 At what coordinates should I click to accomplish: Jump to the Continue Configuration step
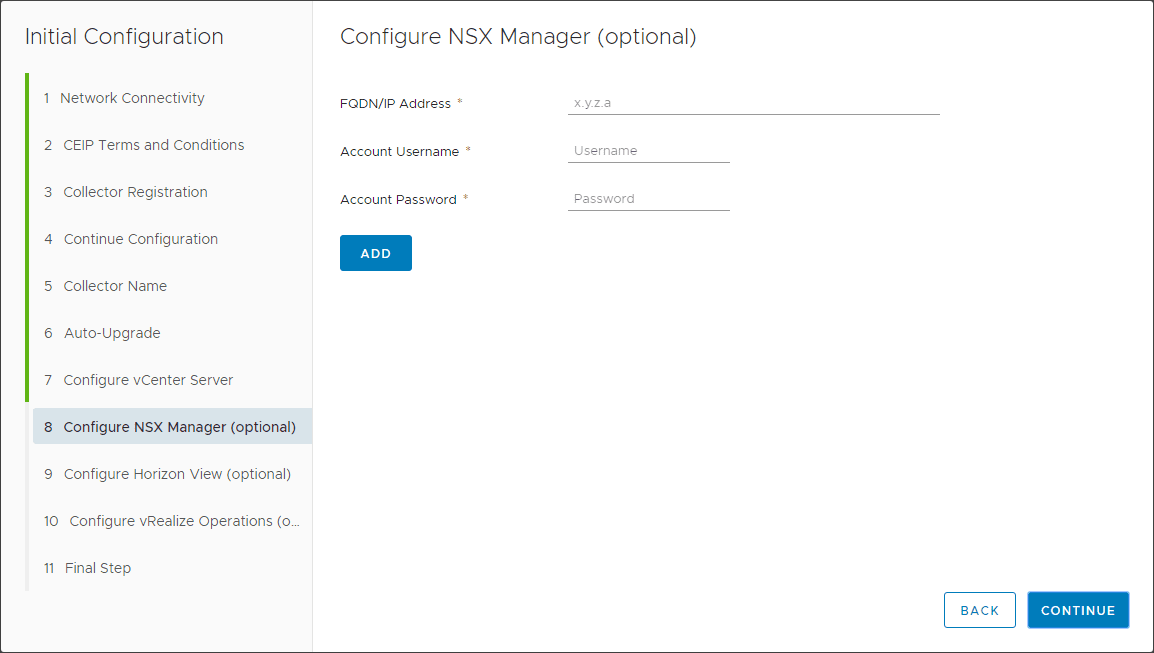(140, 239)
